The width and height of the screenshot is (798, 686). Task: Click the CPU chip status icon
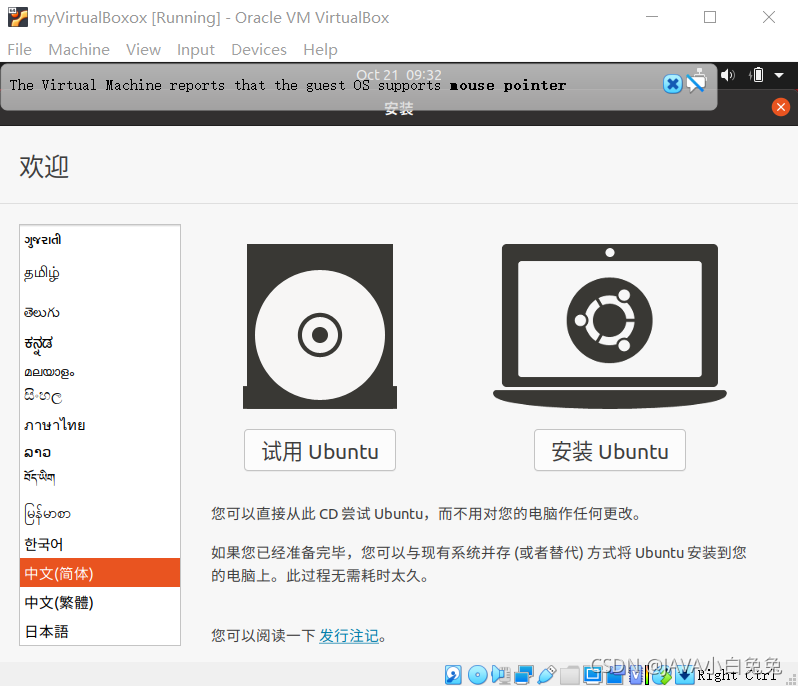click(636, 675)
